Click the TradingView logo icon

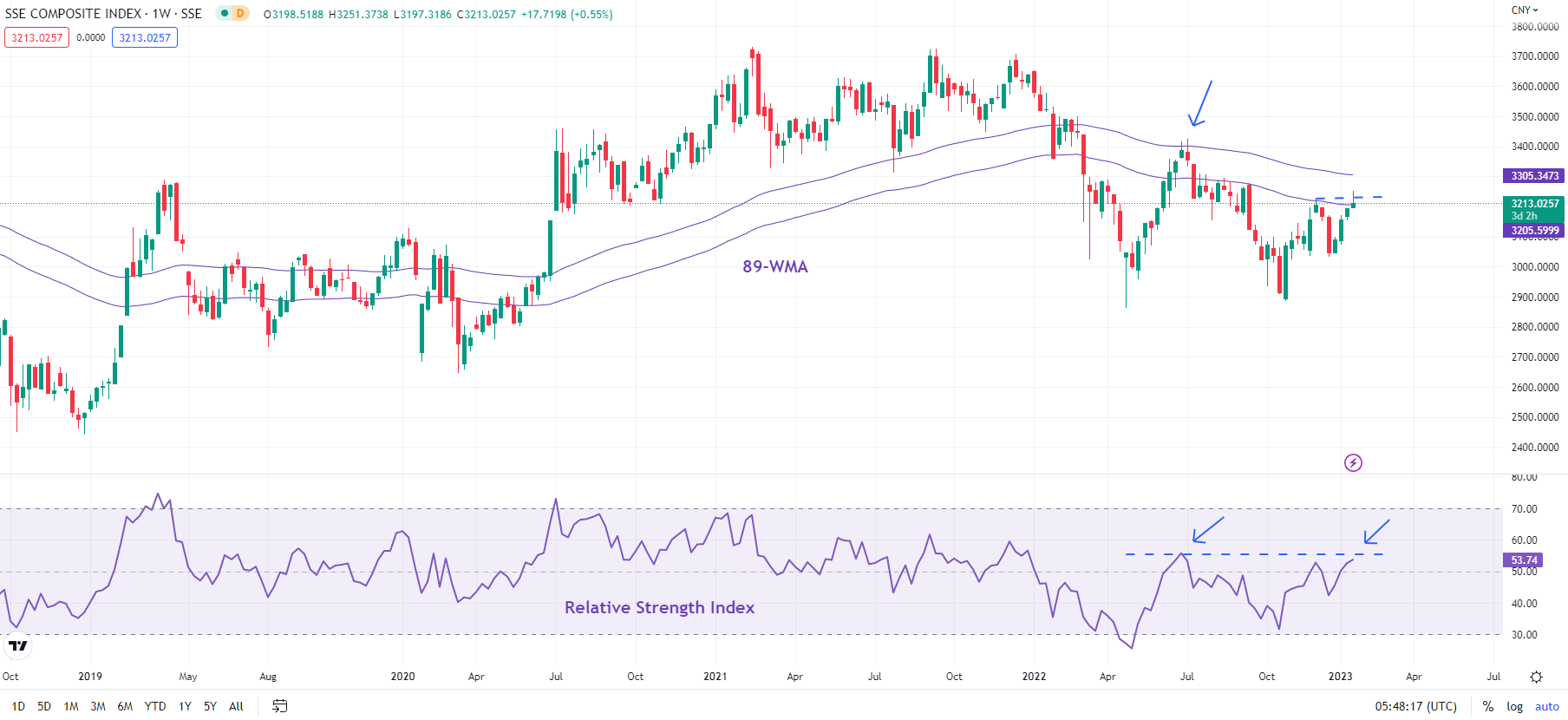point(17,645)
